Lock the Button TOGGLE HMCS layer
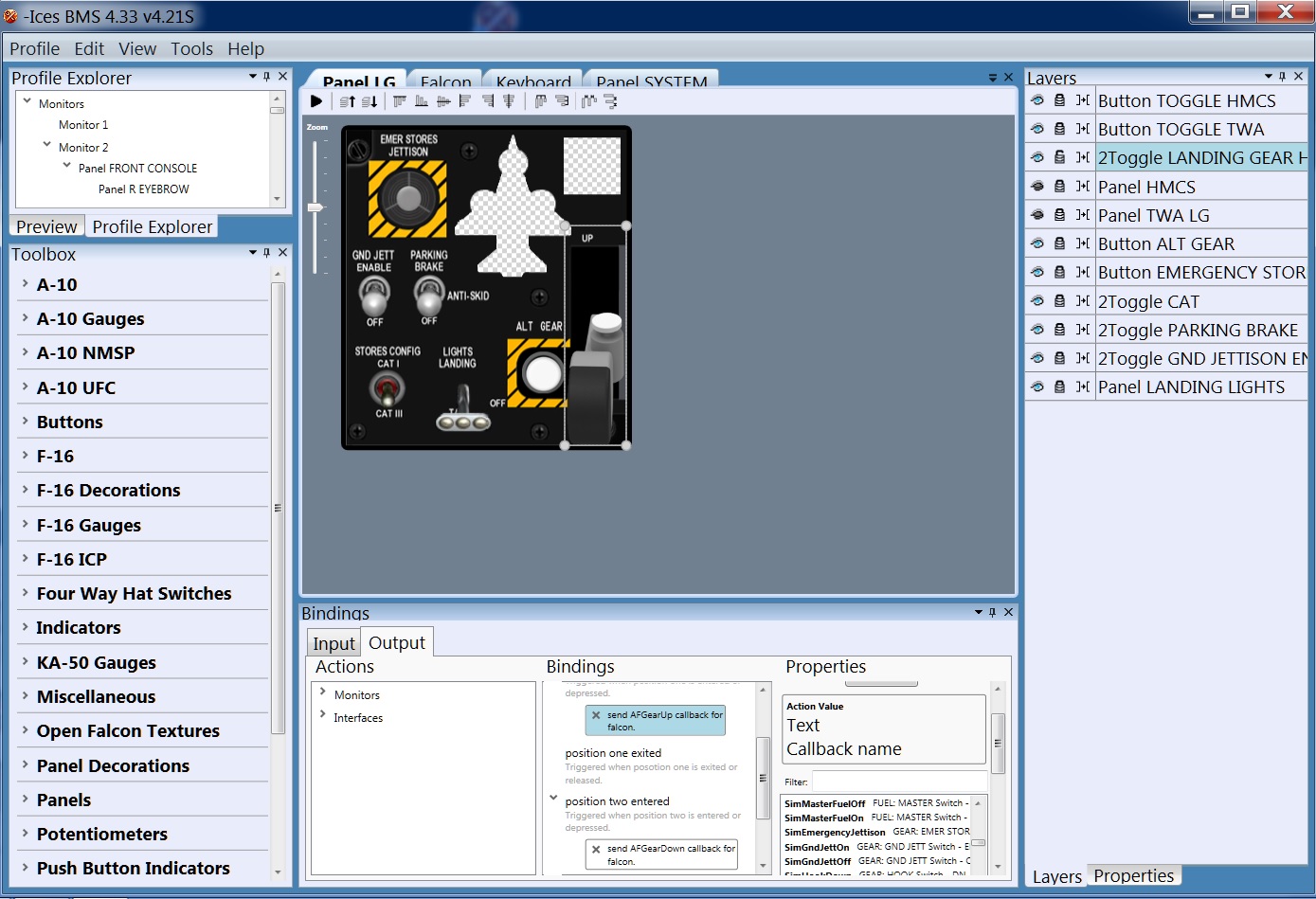This screenshot has width=1316, height=899. (1060, 100)
